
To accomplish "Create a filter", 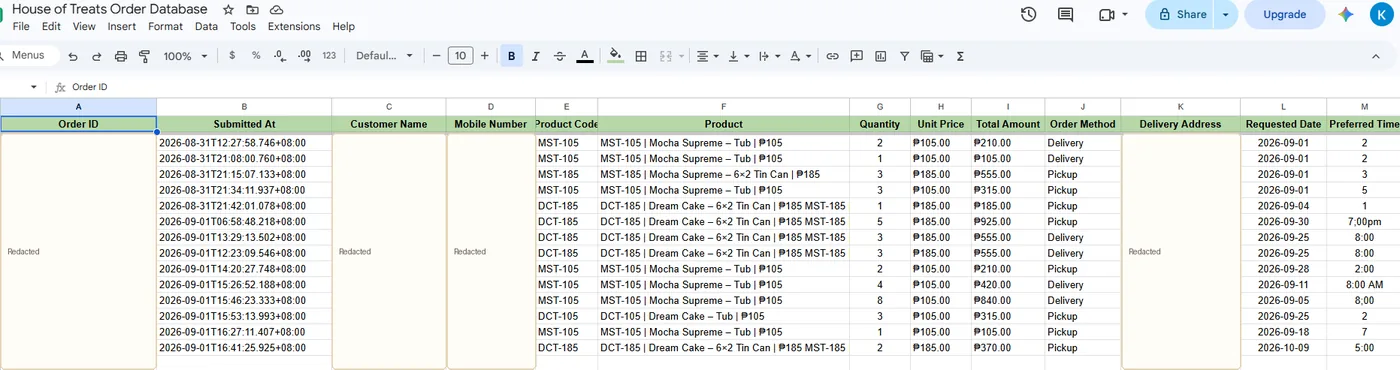I will point(904,56).
